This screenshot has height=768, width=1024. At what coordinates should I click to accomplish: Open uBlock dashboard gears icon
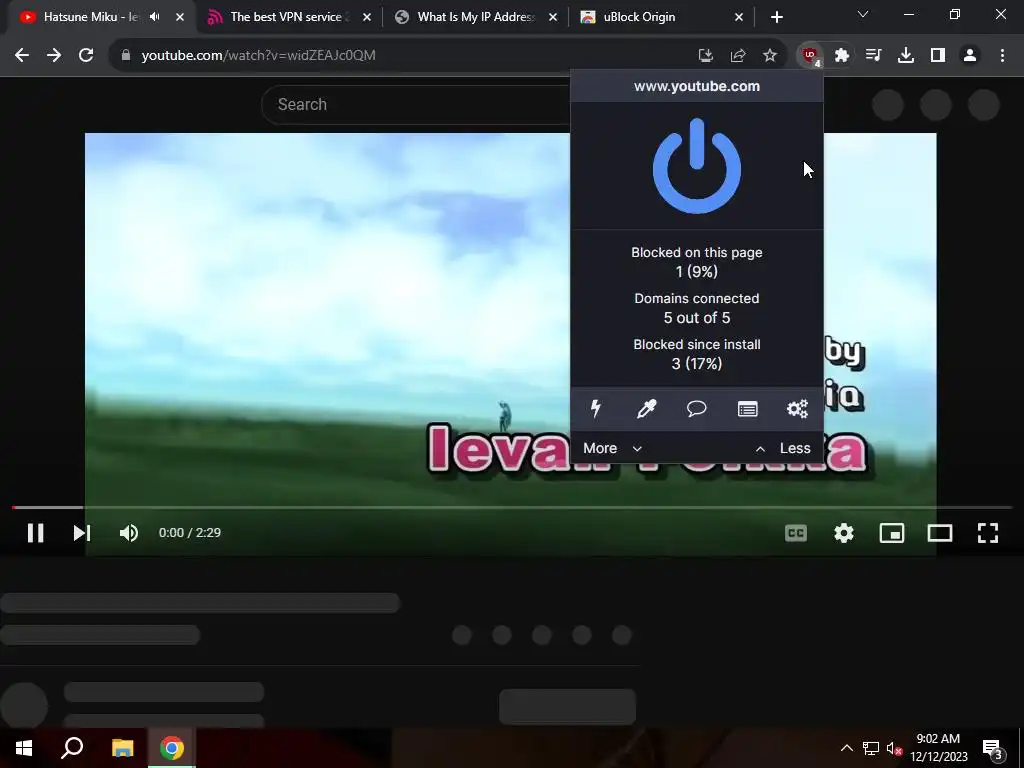click(797, 409)
